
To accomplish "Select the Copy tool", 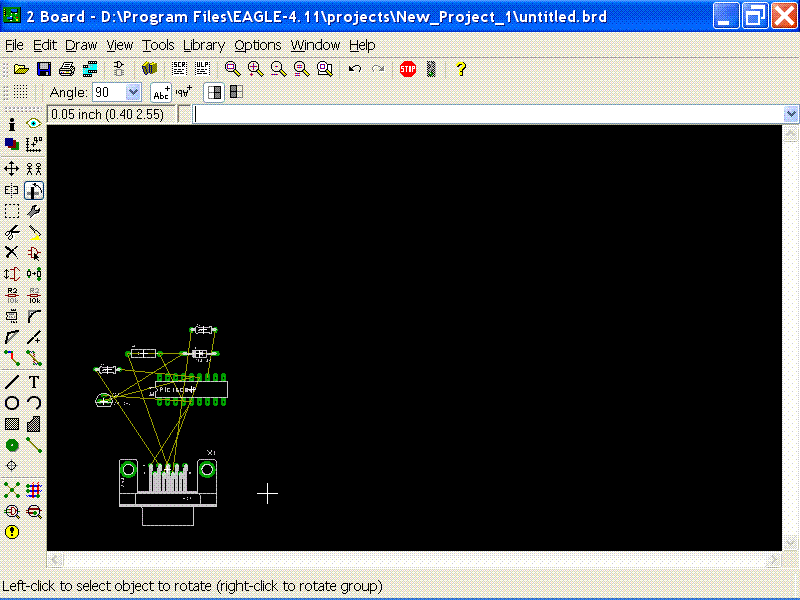I will [x=34, y=169].
